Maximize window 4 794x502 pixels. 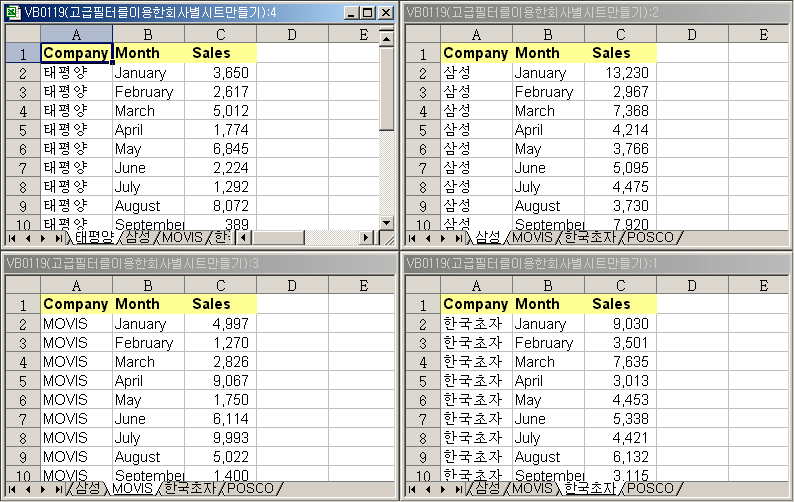click(x=368, y=13)
